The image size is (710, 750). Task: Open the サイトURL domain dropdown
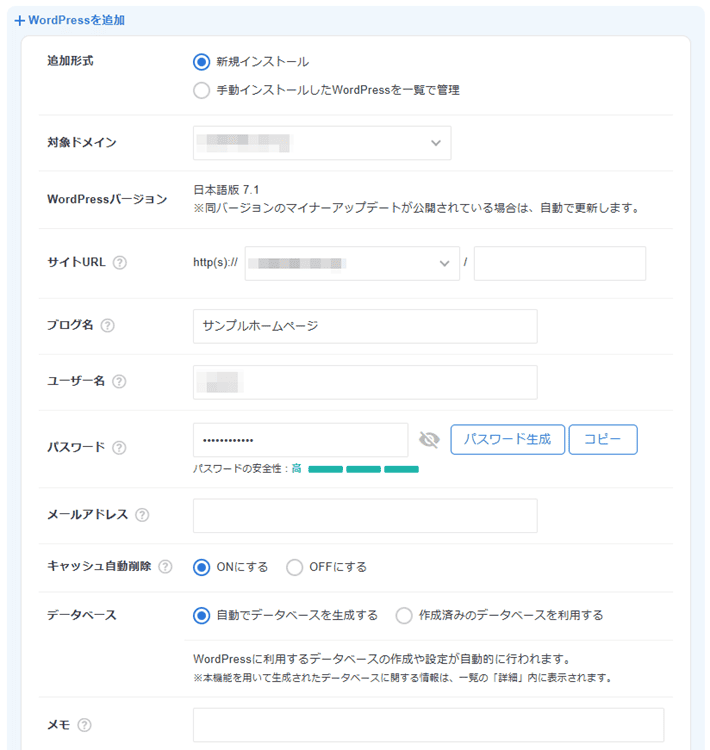tap(352, 264)
